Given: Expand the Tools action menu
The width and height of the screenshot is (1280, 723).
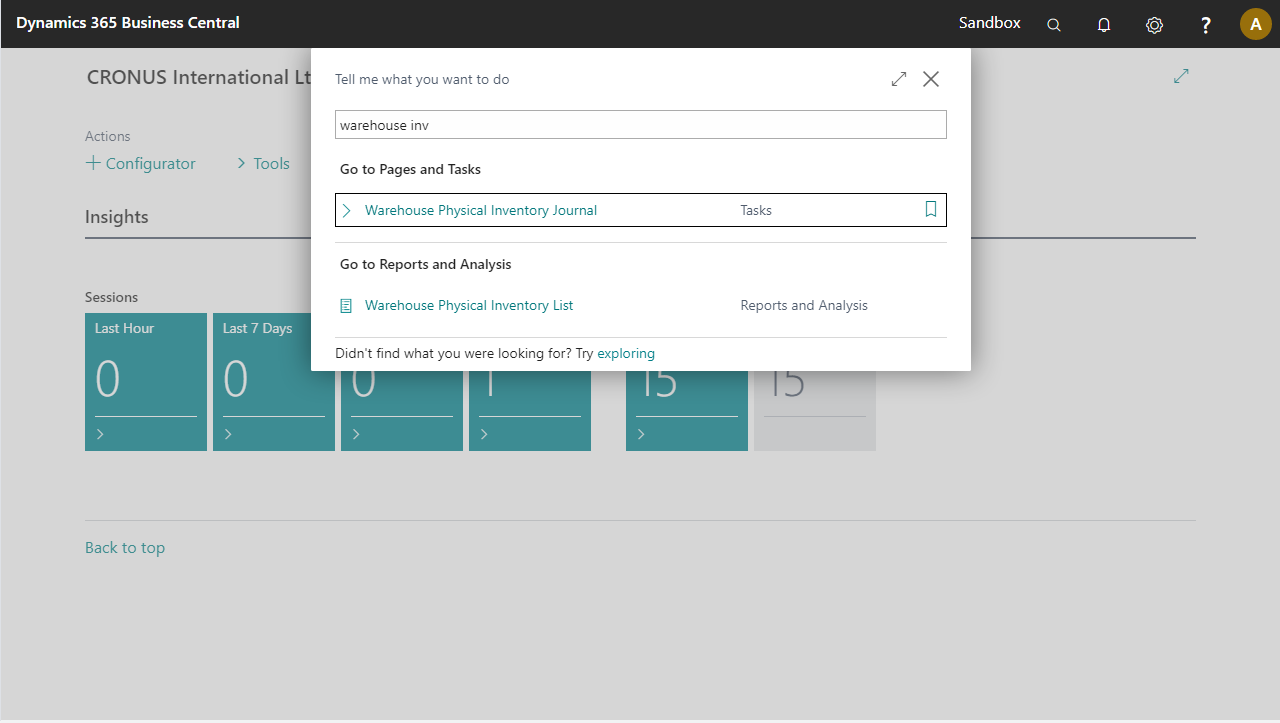Looking at the screenshot, I should 263,163.
